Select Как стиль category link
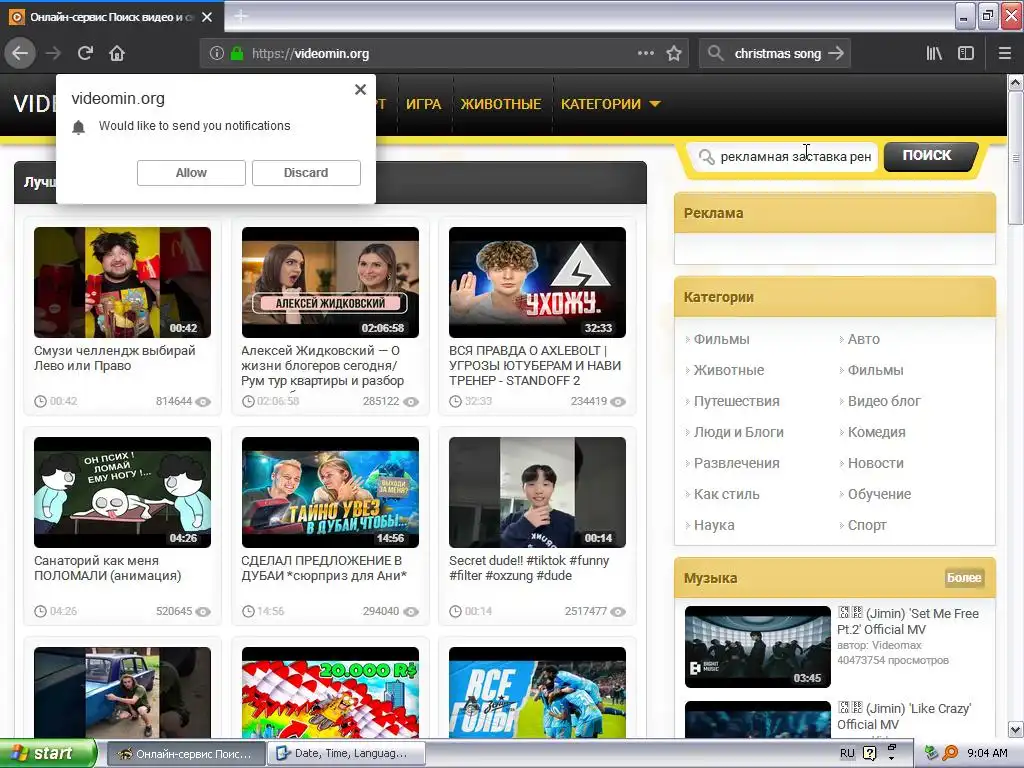The width and height of the screenshot is (1024, 768). click(x=726, y=494)
